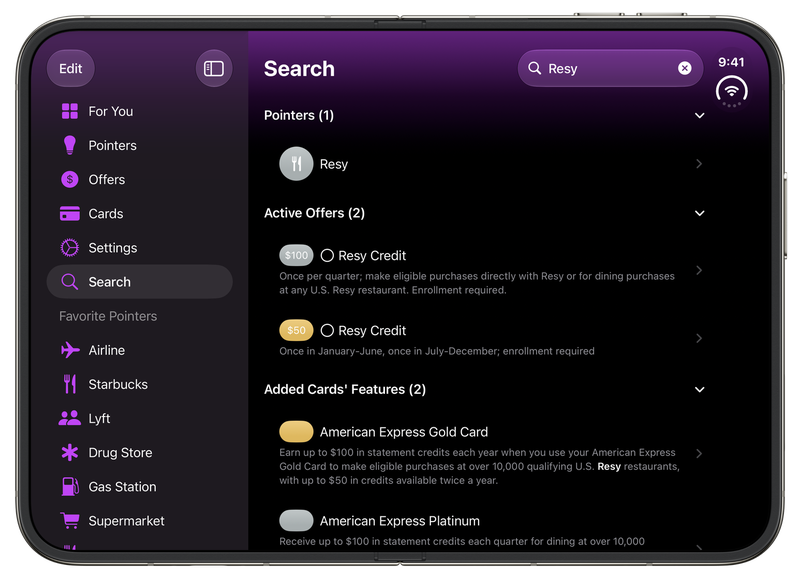The height and width of the screenshot is (581, 800).
Task: Mark the $100 Resy Credit as used
Action: 327,256
